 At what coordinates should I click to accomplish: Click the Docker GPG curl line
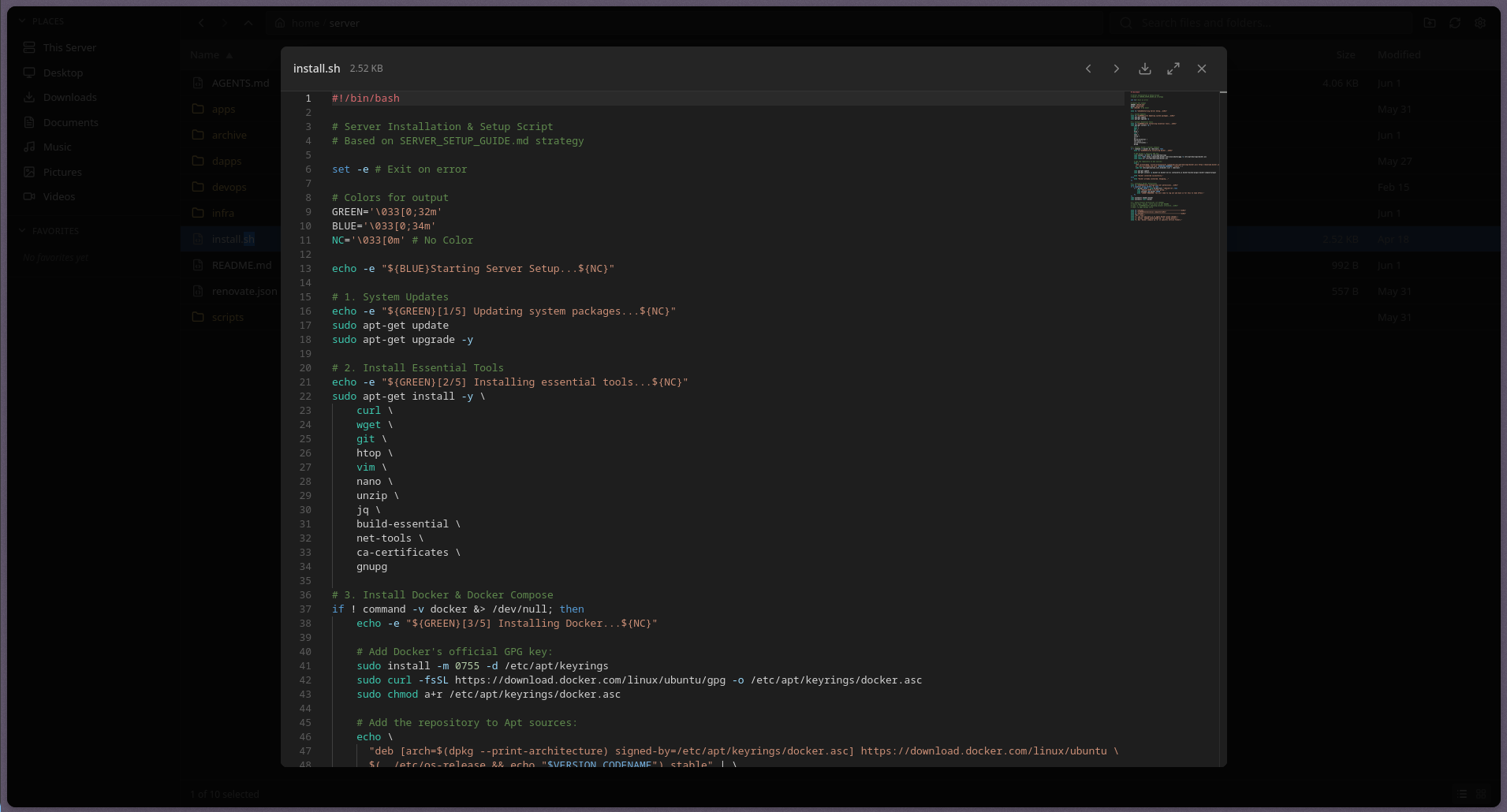(639, 680)
